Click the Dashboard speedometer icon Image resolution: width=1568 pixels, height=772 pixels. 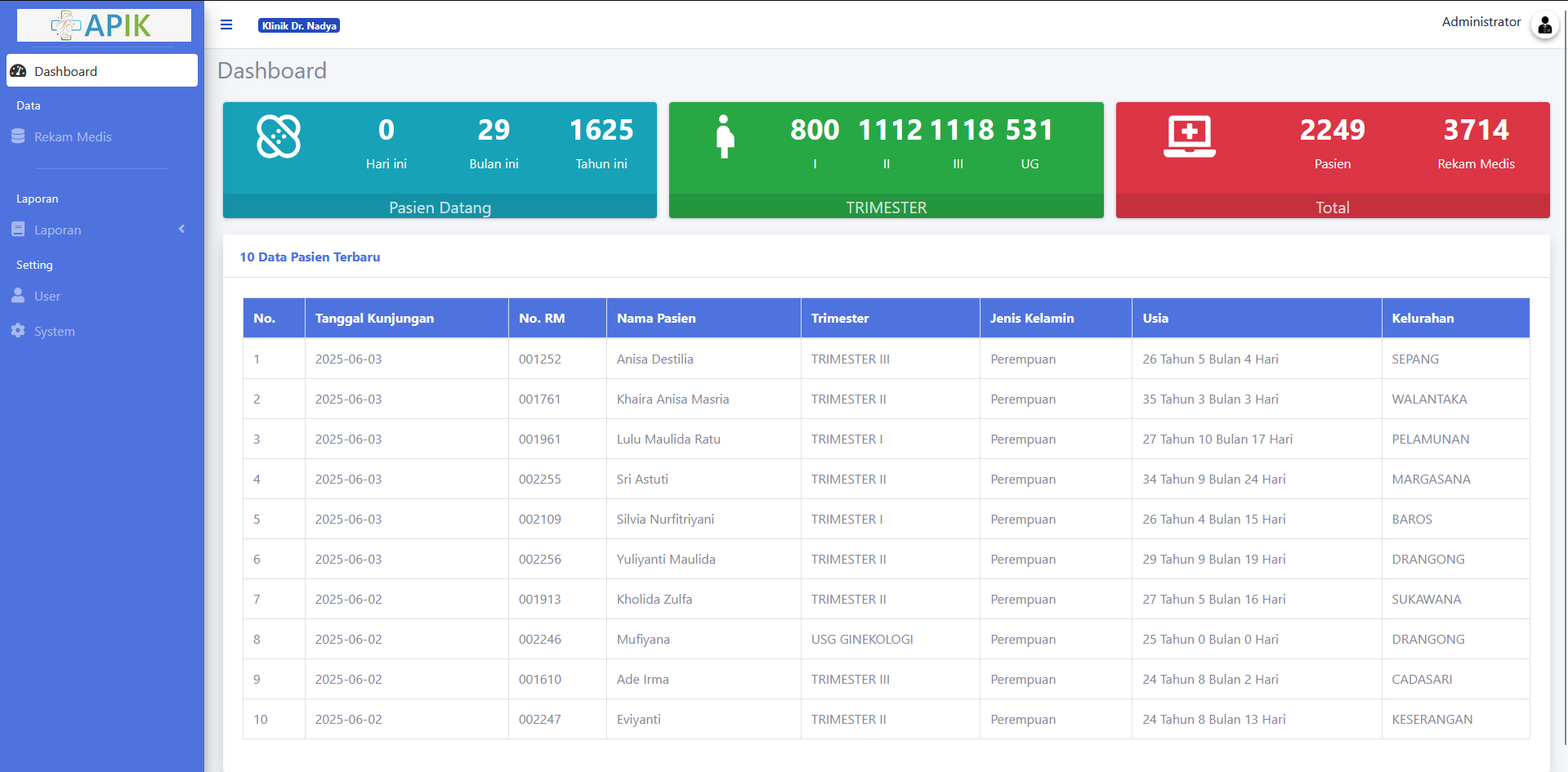click(x=18, y=71)
